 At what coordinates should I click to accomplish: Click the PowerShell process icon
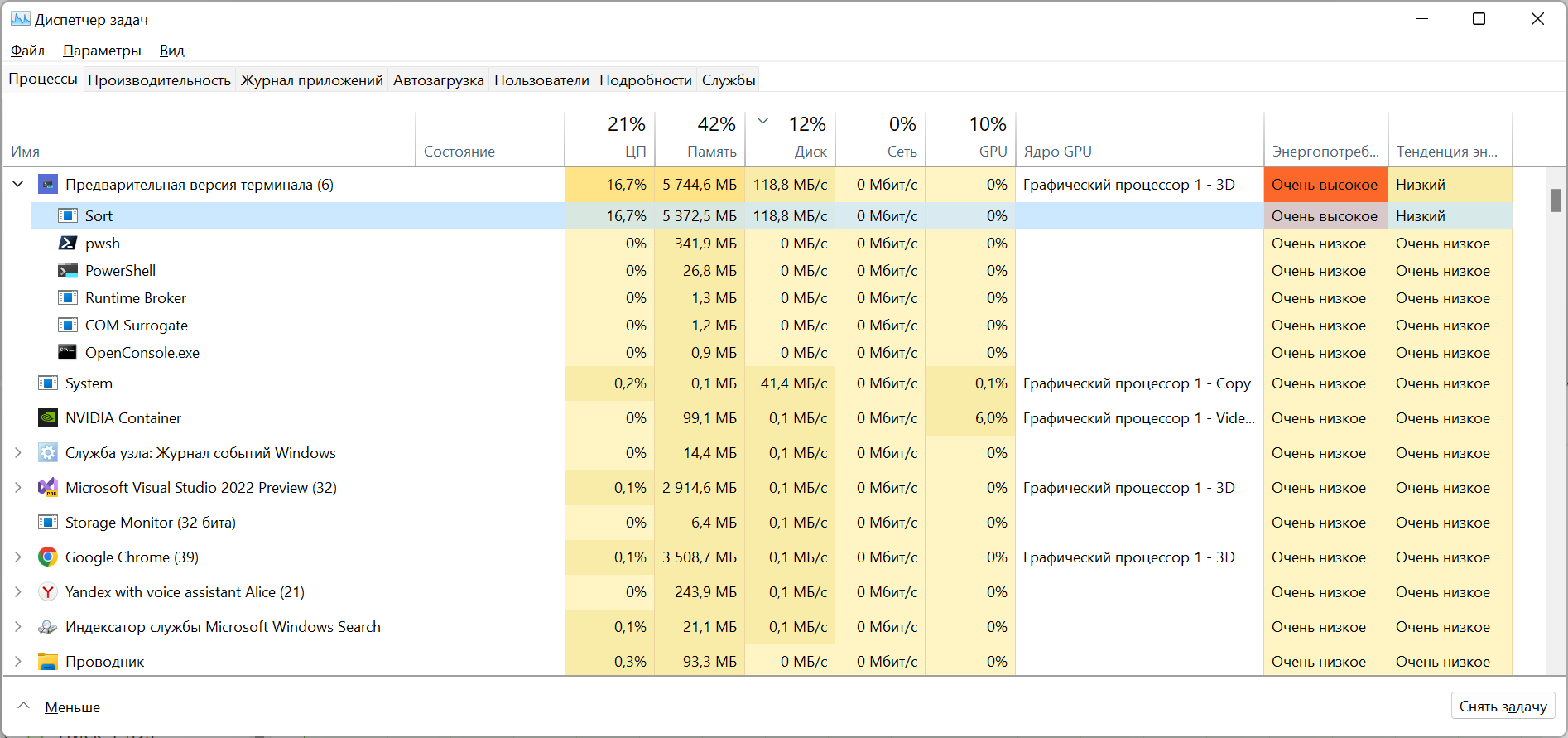click(68, 270)
